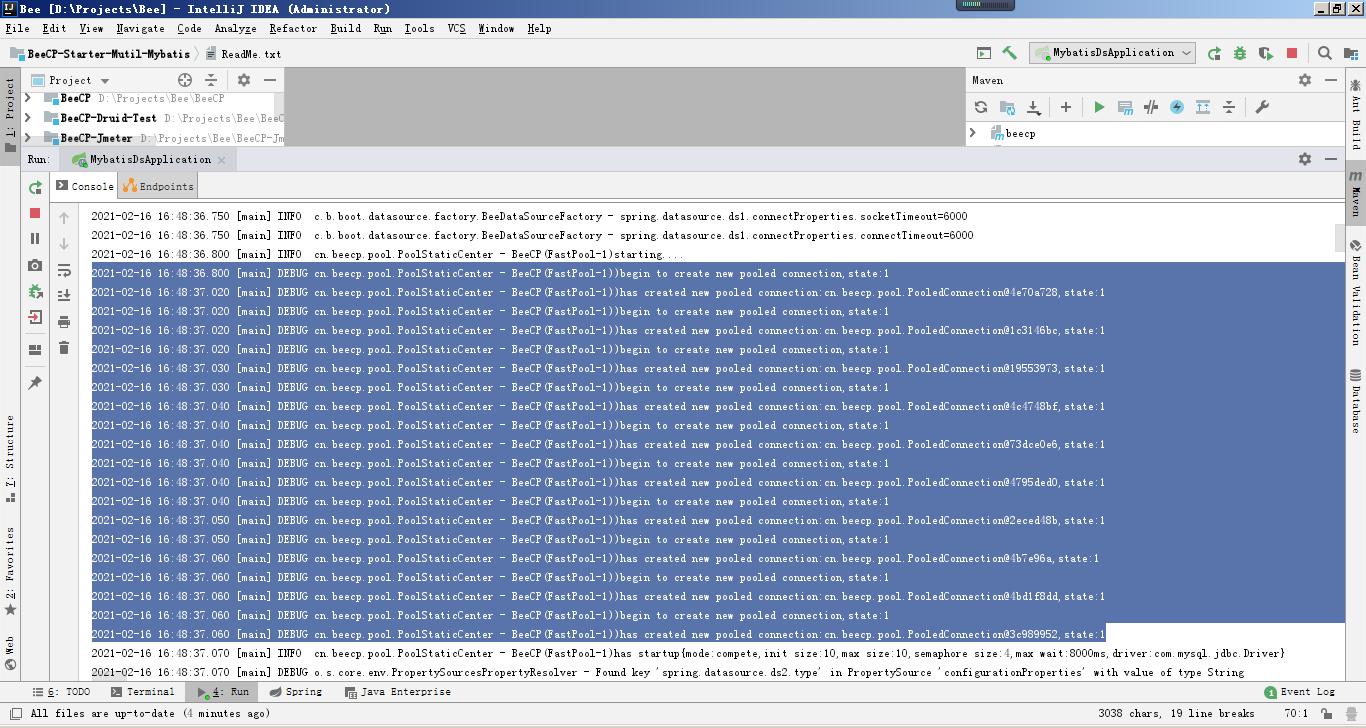Toggle soft-wrap in console toolbar
The image size is (1366, 728).
click(64, 270)
